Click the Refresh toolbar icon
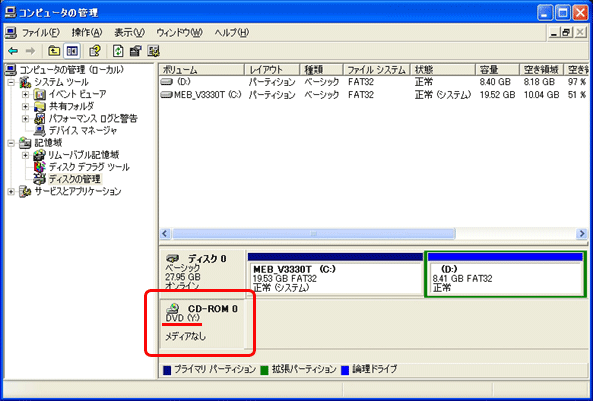Viewport: 593px width, 401px height. point(118,51)
